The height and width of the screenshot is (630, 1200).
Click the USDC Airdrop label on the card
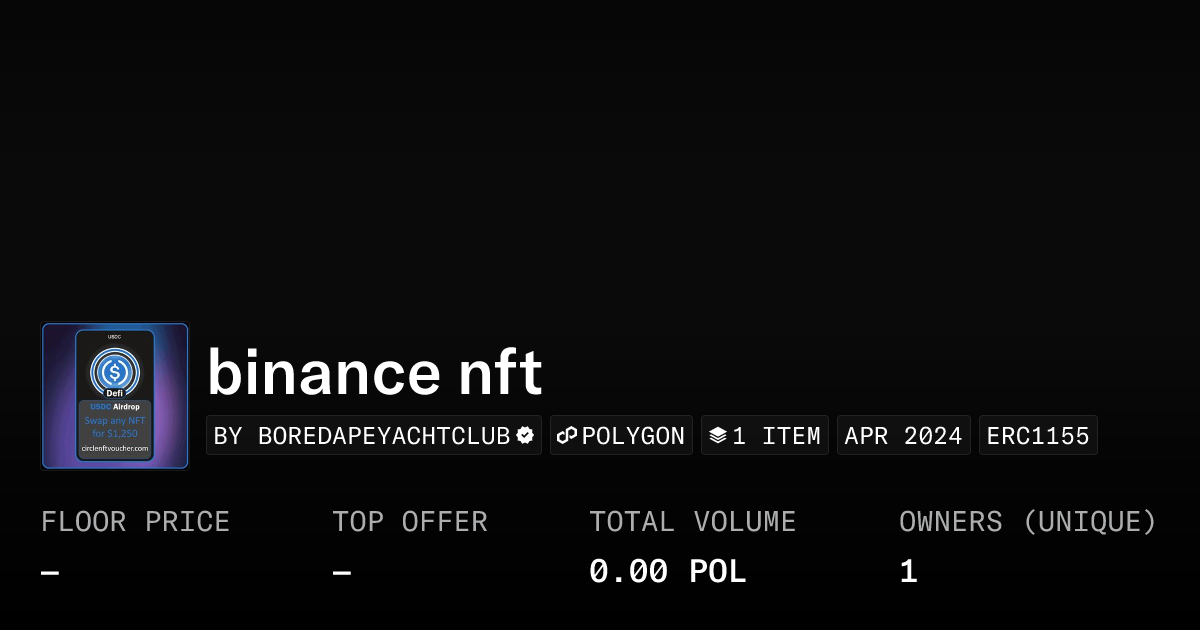115,406
